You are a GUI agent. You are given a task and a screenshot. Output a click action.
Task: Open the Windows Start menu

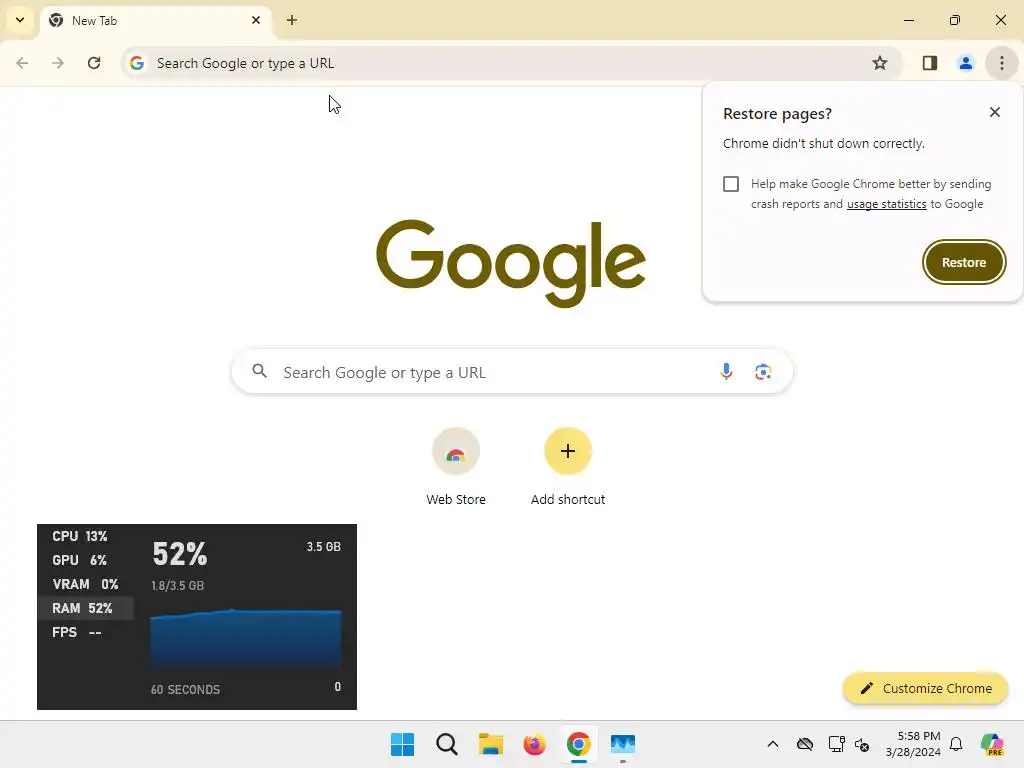coord(402,744)
